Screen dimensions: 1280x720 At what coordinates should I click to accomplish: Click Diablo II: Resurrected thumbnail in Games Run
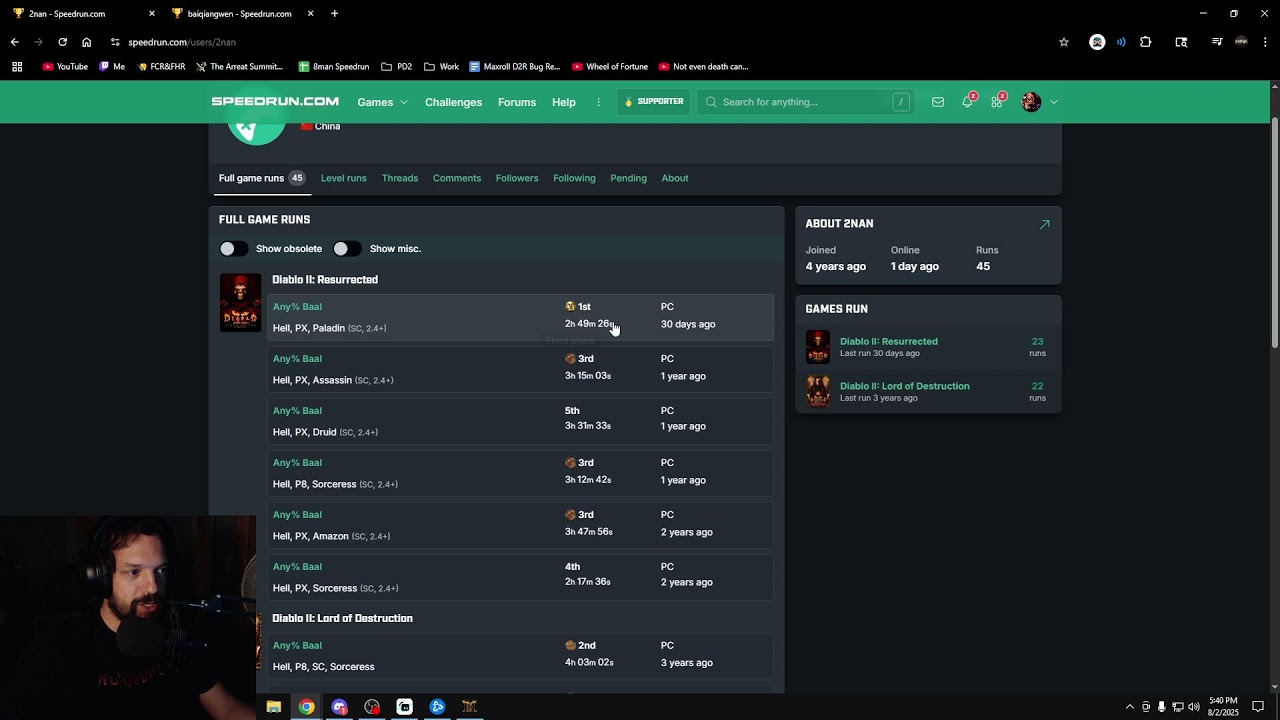pyautogui.click(x=818, y=347)
